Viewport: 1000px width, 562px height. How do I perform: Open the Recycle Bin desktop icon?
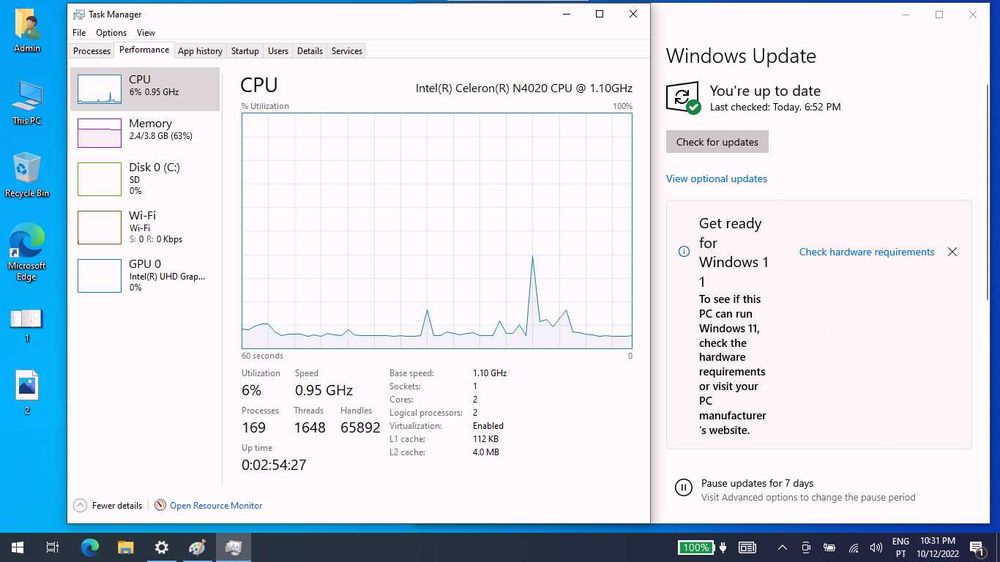pyautogui.click(x=27, y=175)
